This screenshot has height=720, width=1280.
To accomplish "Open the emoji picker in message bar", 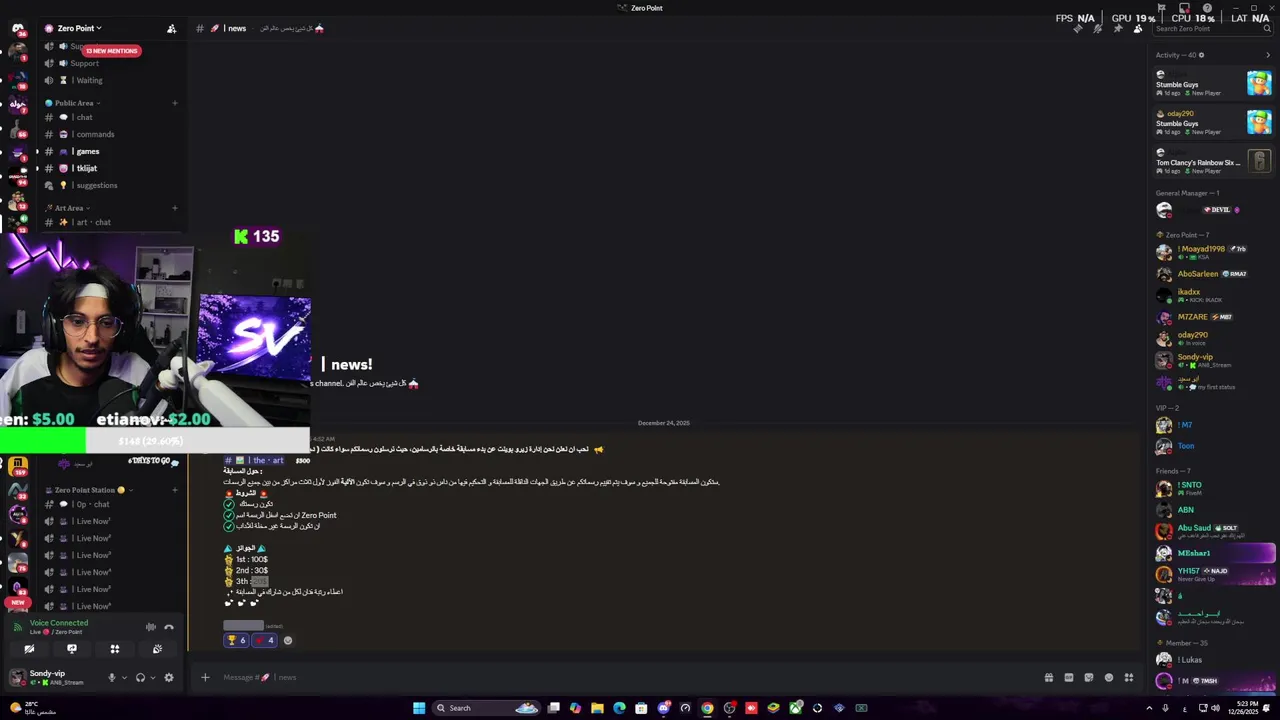I will (1108, 677).
